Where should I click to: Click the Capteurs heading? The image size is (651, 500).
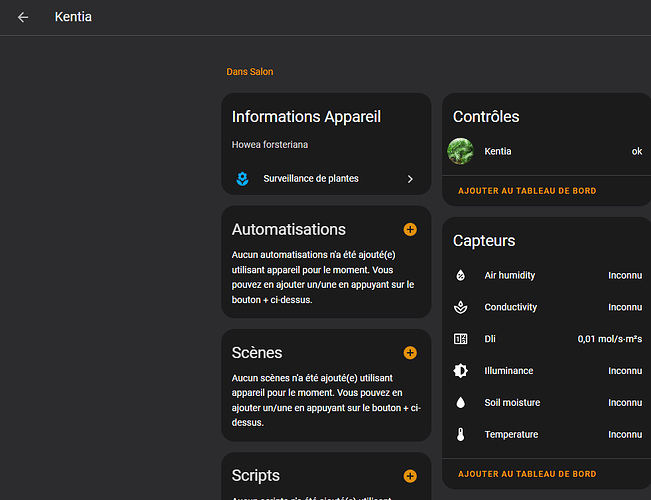[x=484, y=241]
